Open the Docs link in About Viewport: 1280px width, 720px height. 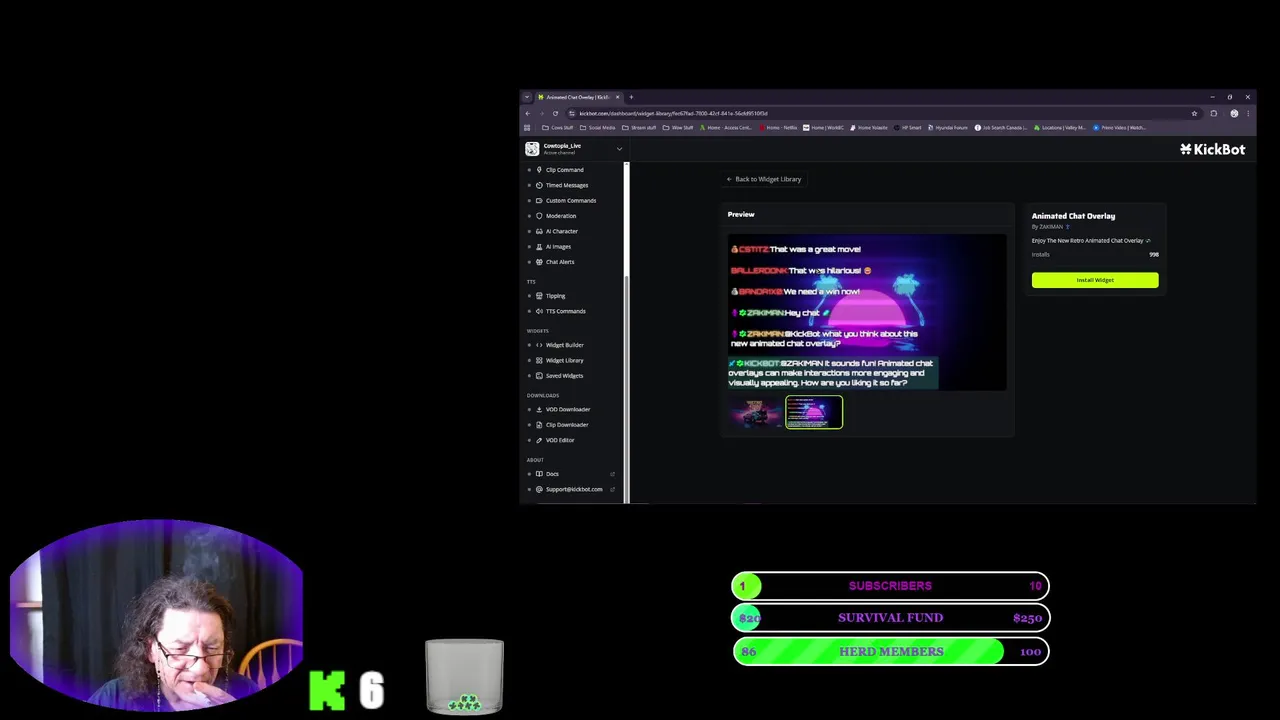[552, 474]
